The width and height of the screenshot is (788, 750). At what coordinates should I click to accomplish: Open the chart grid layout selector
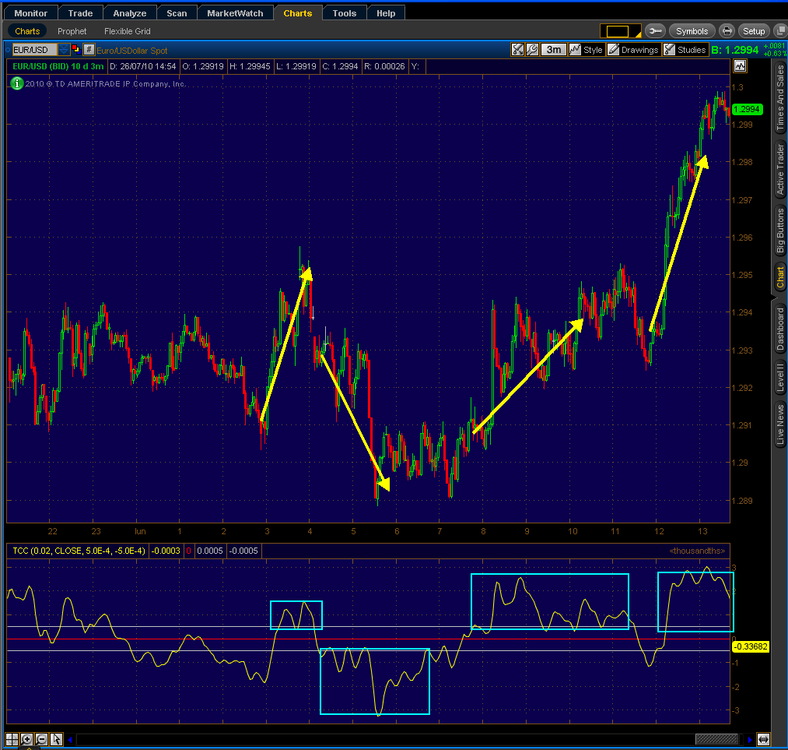coord(620,31)
